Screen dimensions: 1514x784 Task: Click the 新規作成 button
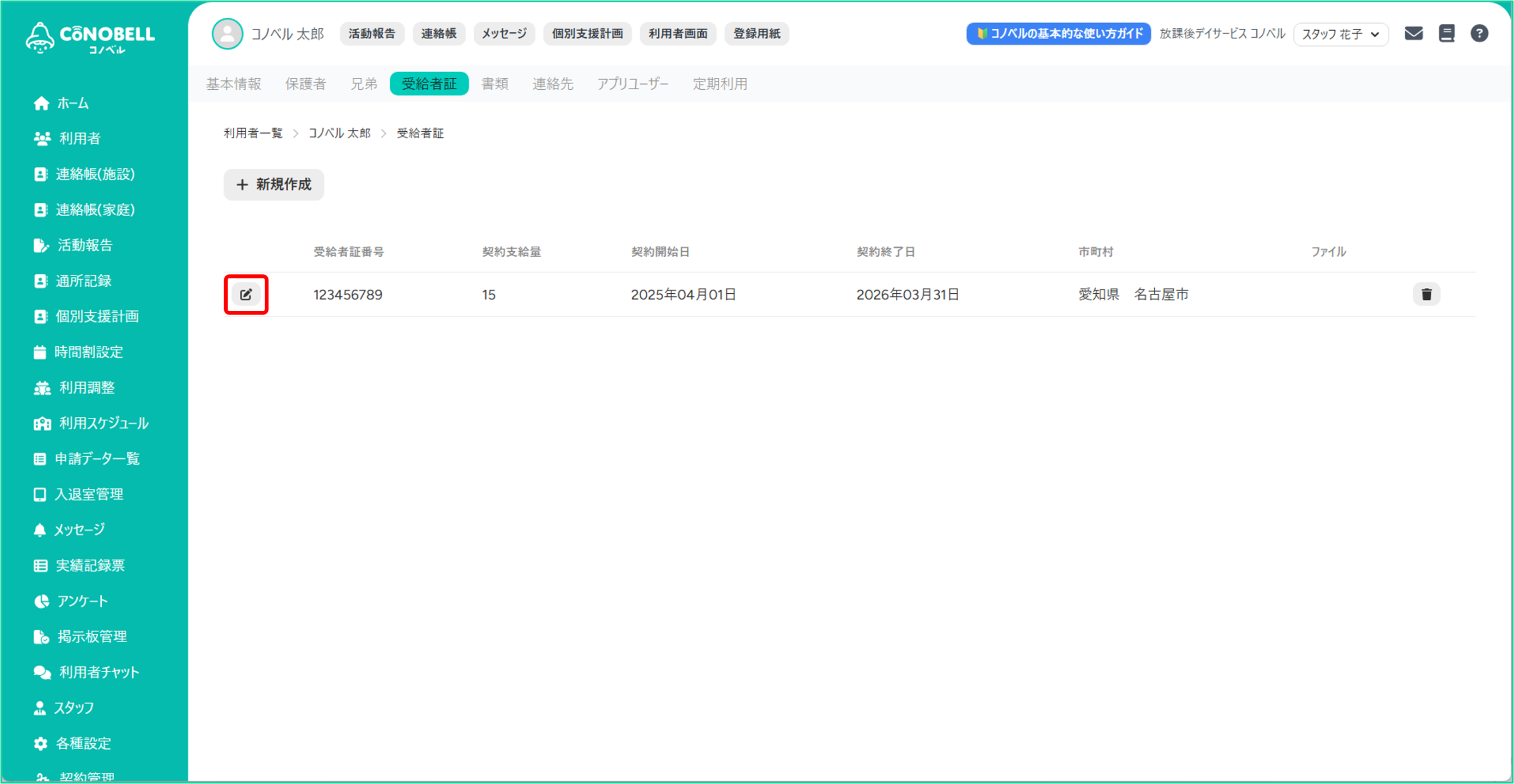274,184
